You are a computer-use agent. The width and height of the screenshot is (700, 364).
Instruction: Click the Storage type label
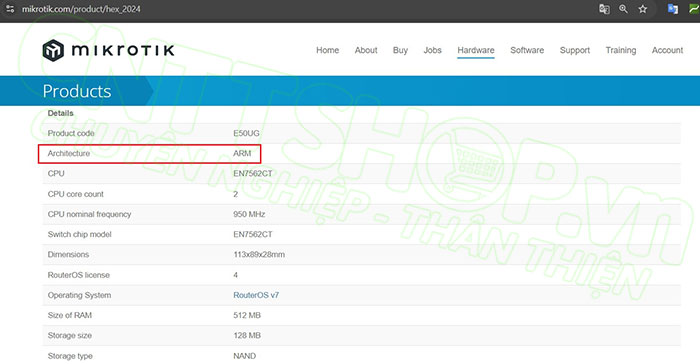70,356
